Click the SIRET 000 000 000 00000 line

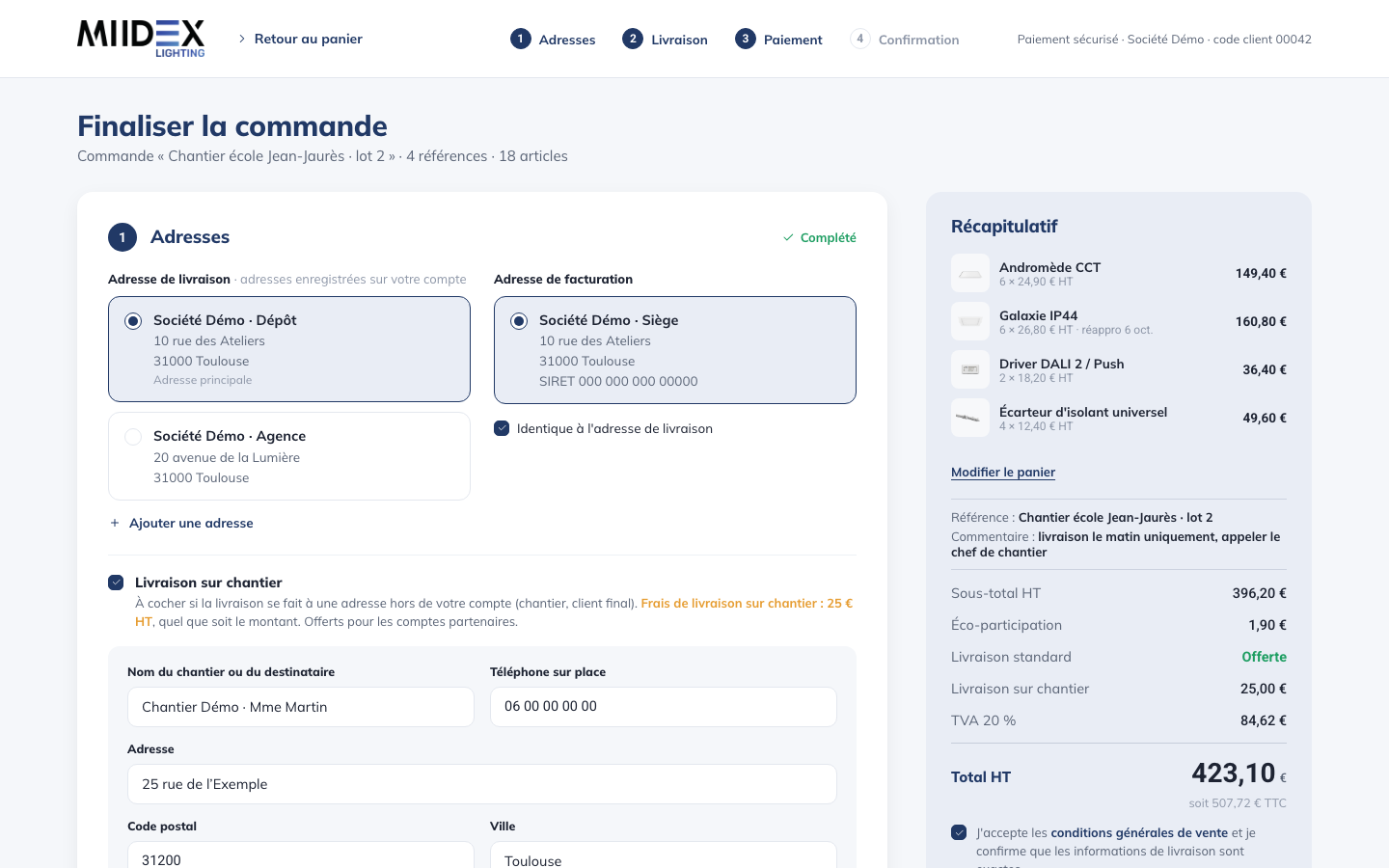(618, 381)
